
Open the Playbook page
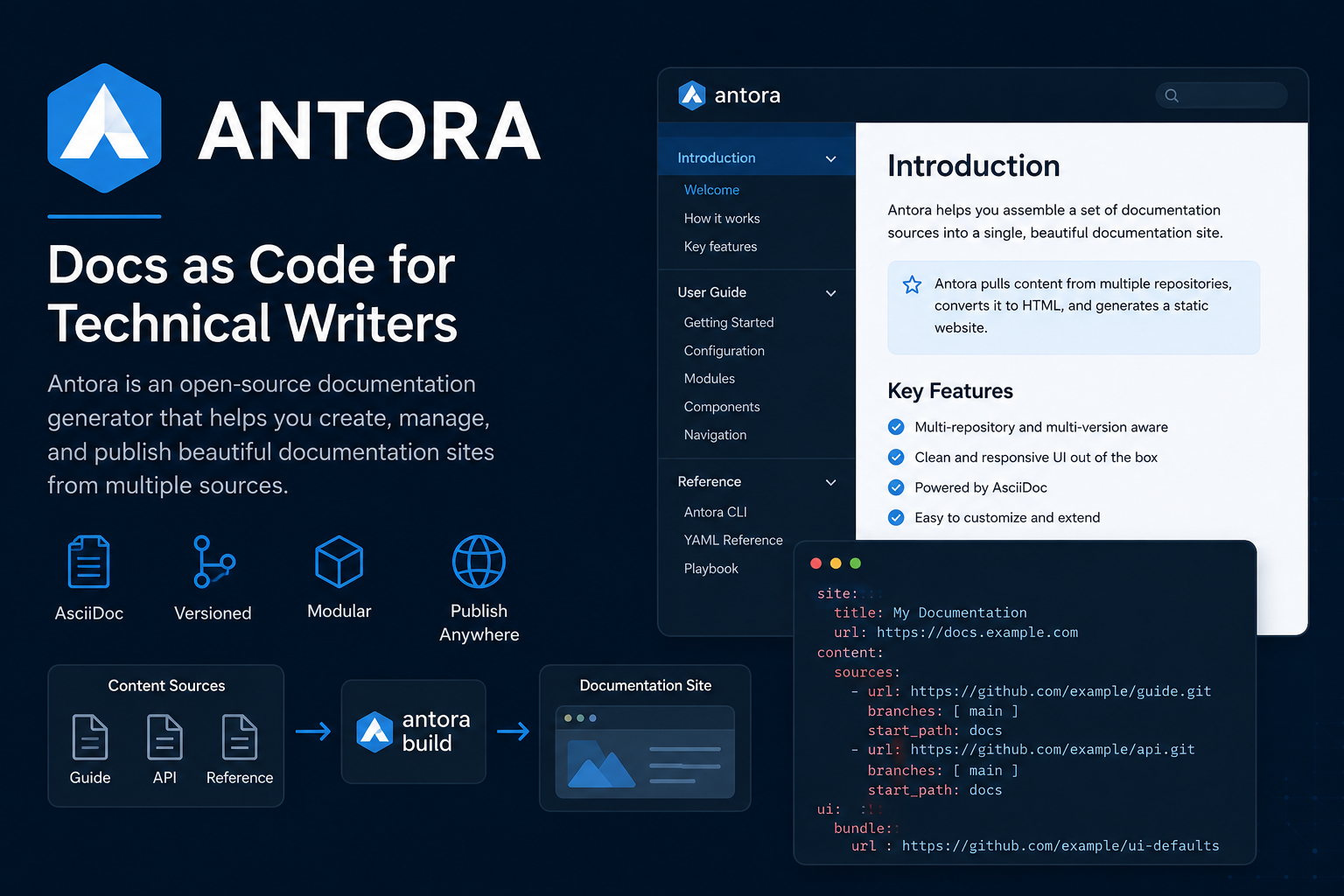(711, 569)
